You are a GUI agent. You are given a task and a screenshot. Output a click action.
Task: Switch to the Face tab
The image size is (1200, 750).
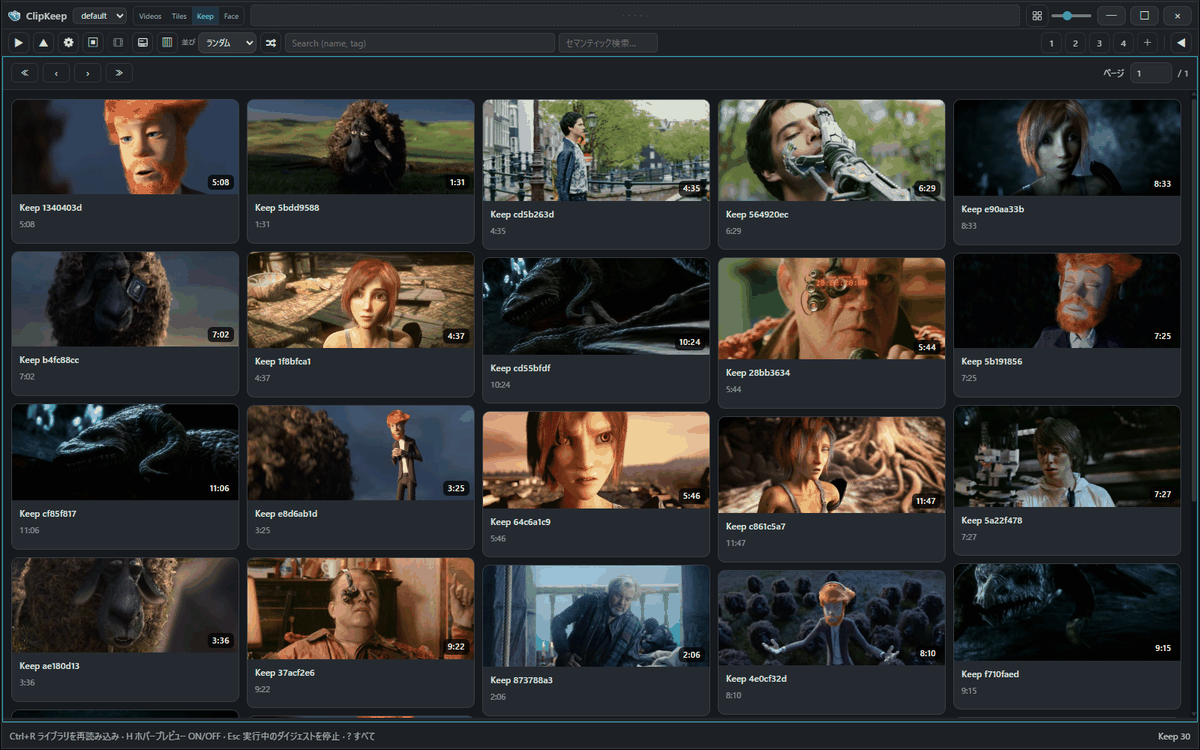pyautogui.click(x=231, y=16)
